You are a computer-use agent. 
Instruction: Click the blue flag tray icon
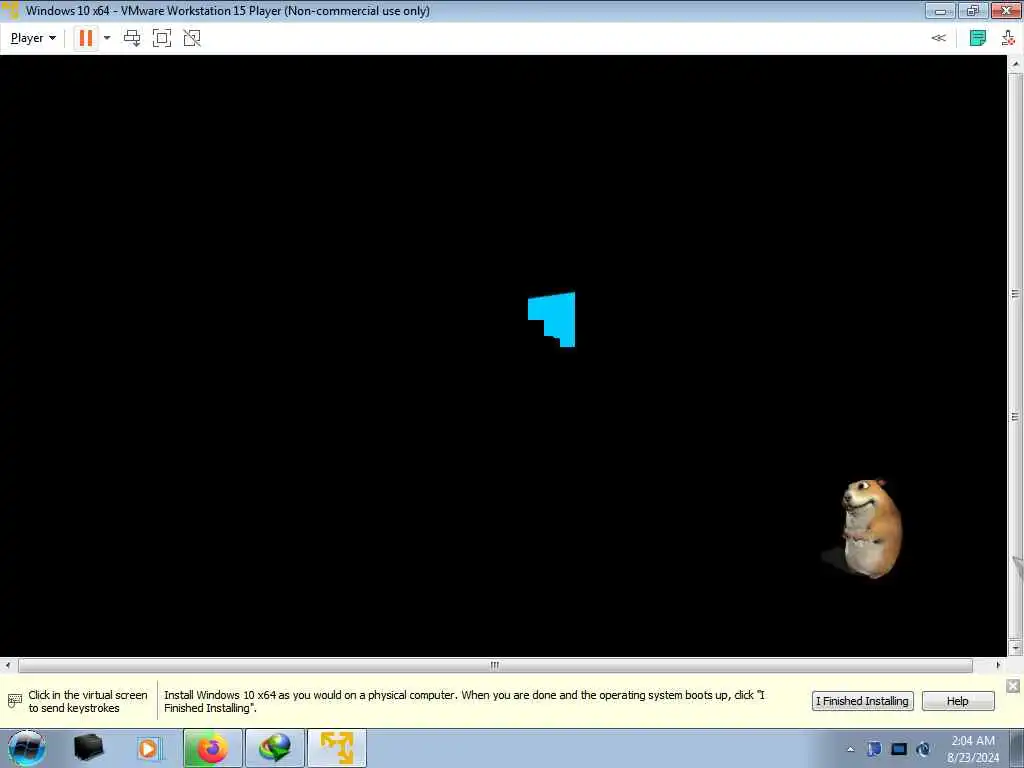click(874, 749)
